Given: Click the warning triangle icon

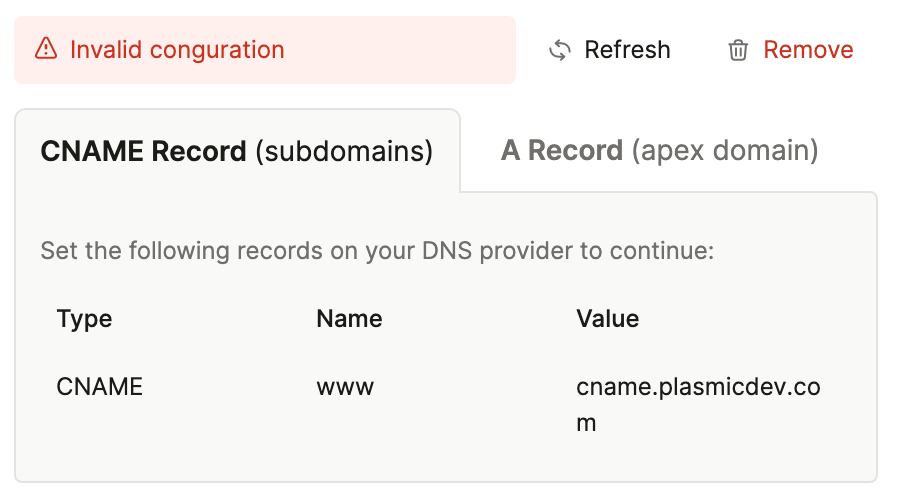Looking at the screenshot, I should click(46, 50).
